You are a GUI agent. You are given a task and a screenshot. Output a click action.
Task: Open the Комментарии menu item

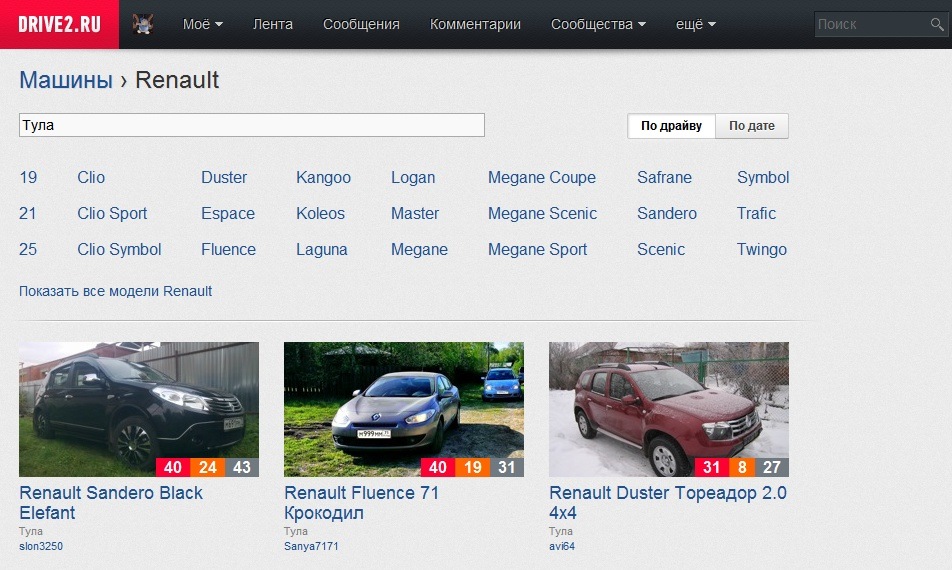point(475,24)
